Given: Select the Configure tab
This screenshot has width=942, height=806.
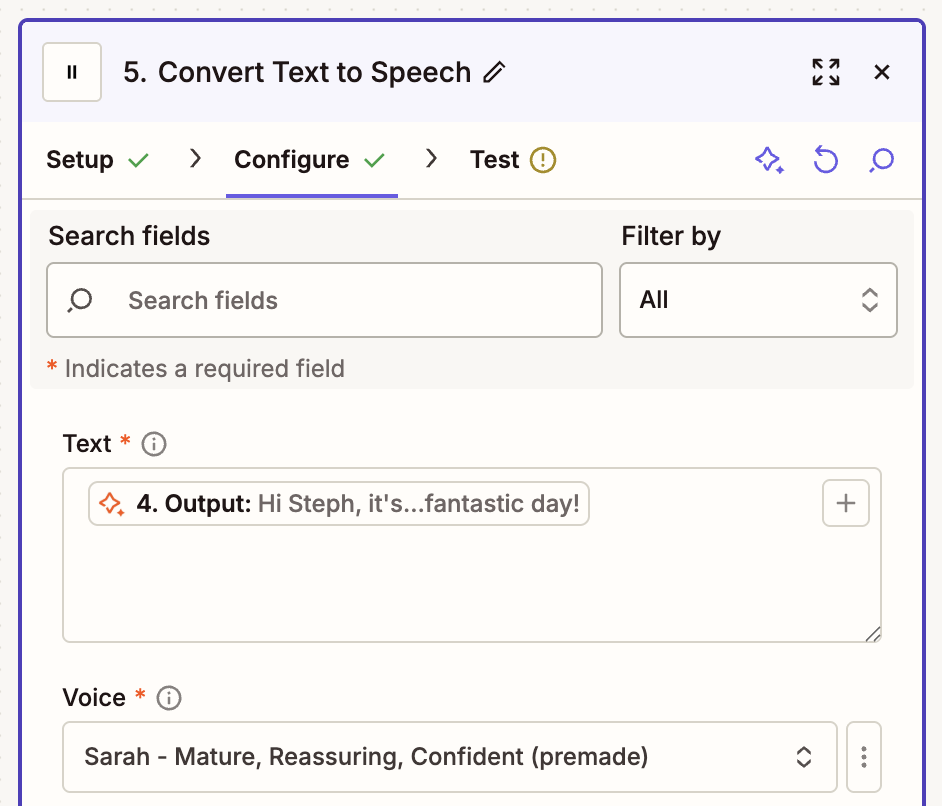Looking at the screenshot, I should pyautogui.click(x=291, y=159).
